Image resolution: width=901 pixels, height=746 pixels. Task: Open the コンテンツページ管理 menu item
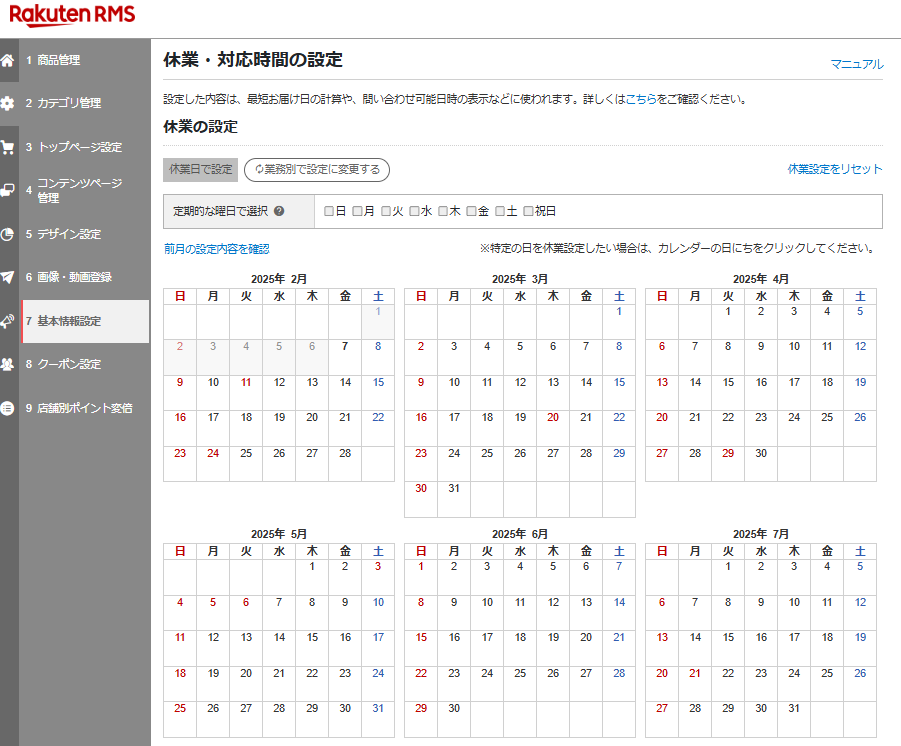tap(79, 190)
